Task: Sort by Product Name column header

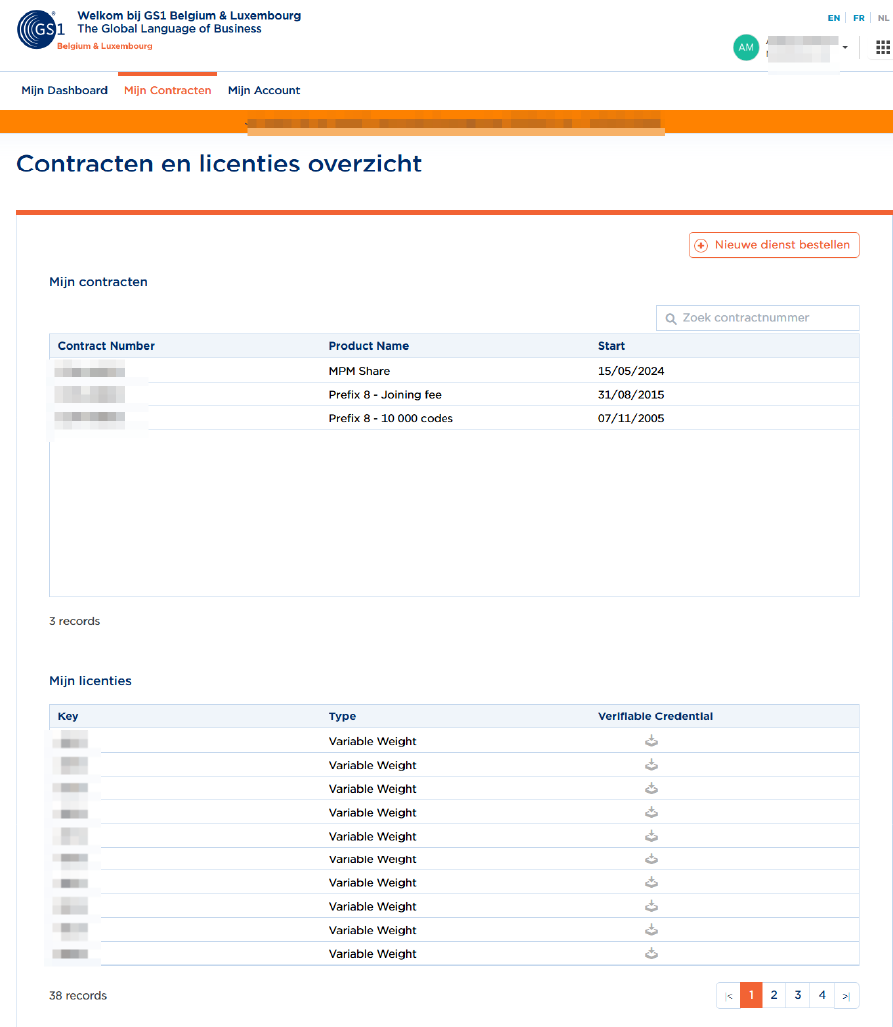Action: pyautogui.click(x=369, y=346)
